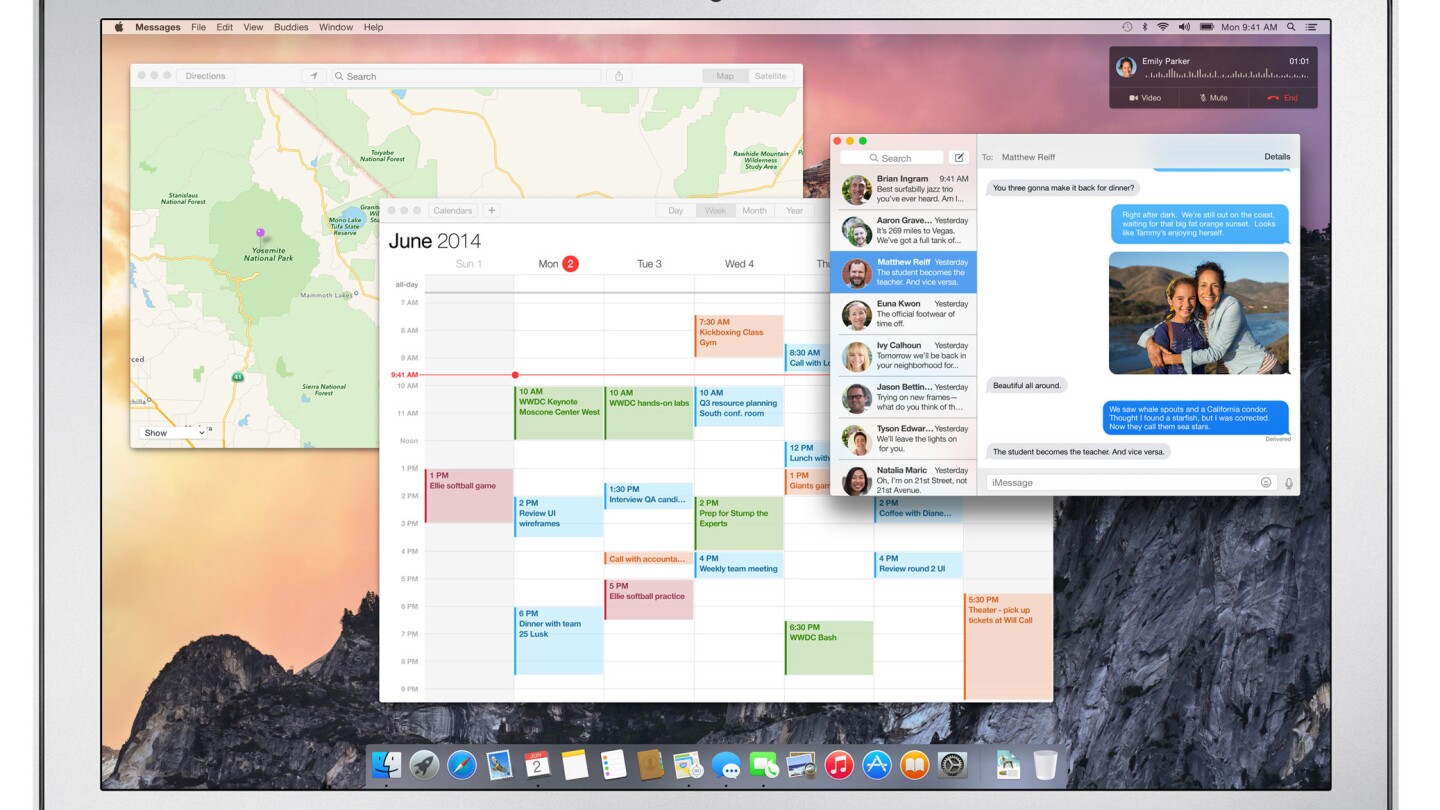Screen dimensions: 1440x810
Task: Open the Help menu
Action: pos(374,27)
